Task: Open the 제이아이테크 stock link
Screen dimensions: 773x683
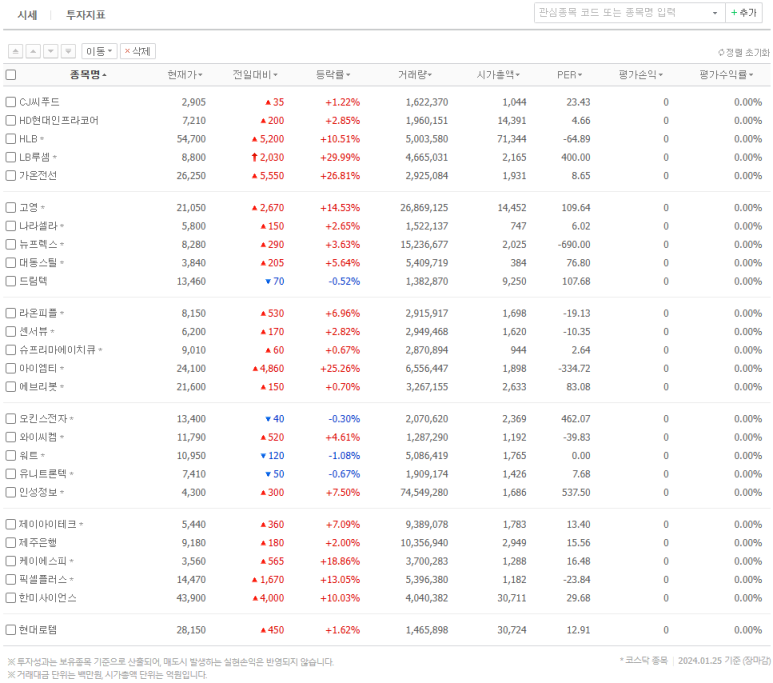Action: tap(48, 524)
